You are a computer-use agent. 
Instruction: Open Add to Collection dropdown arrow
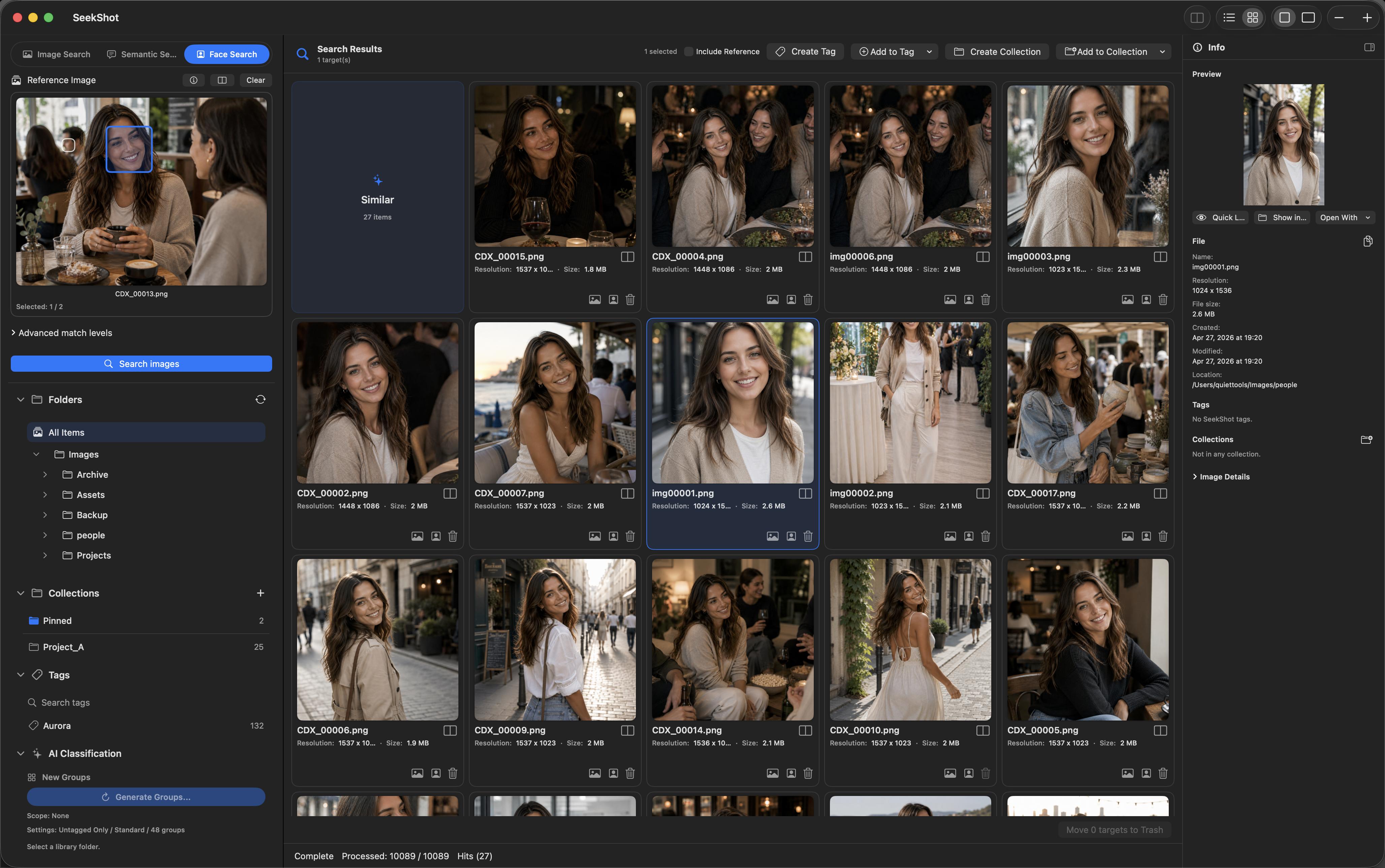pyautogui.click(x=1162, y=52)
